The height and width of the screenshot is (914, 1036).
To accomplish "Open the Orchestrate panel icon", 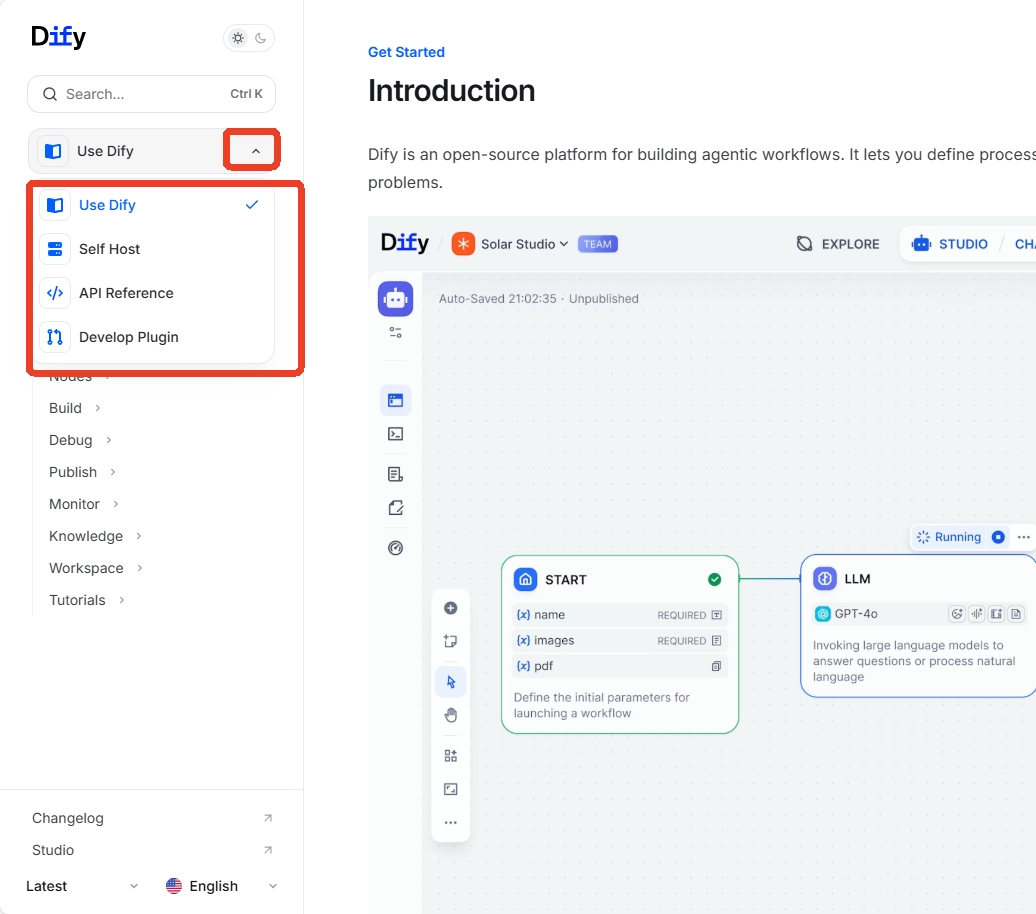I will [396, 400].
